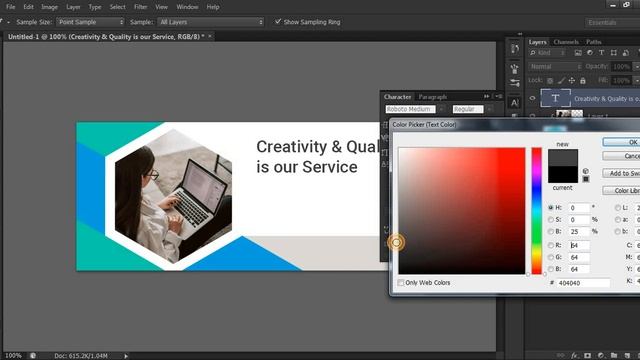Select the S saturation radio button
This screenshot has height=360, width=640.
click(551, 220)
